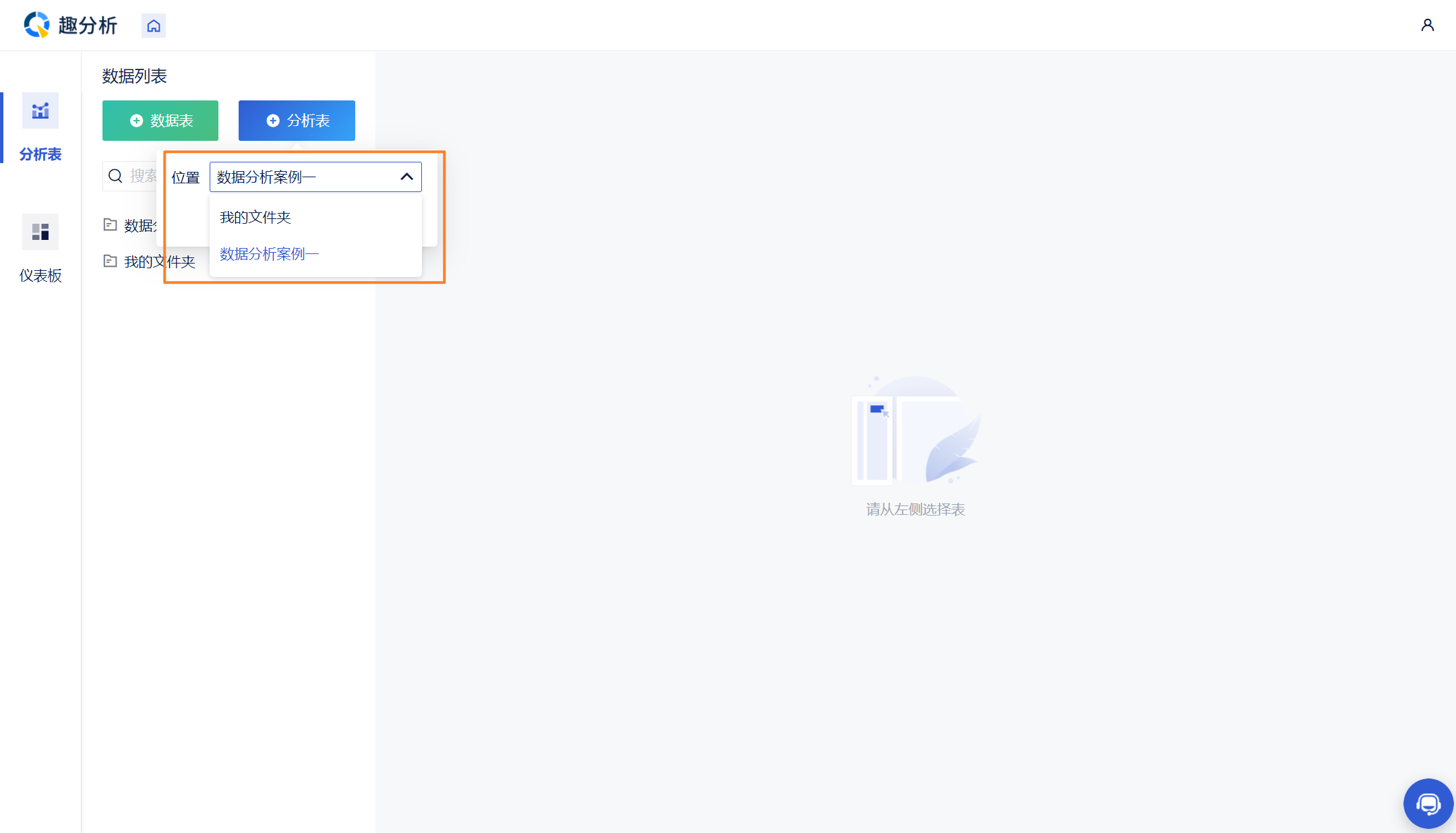Image resolution: width=1456 pixels, height=833 pixels.
Task: Open the 仪表板 dashboard icon in sidebar
Action: [x=40, y=232]
